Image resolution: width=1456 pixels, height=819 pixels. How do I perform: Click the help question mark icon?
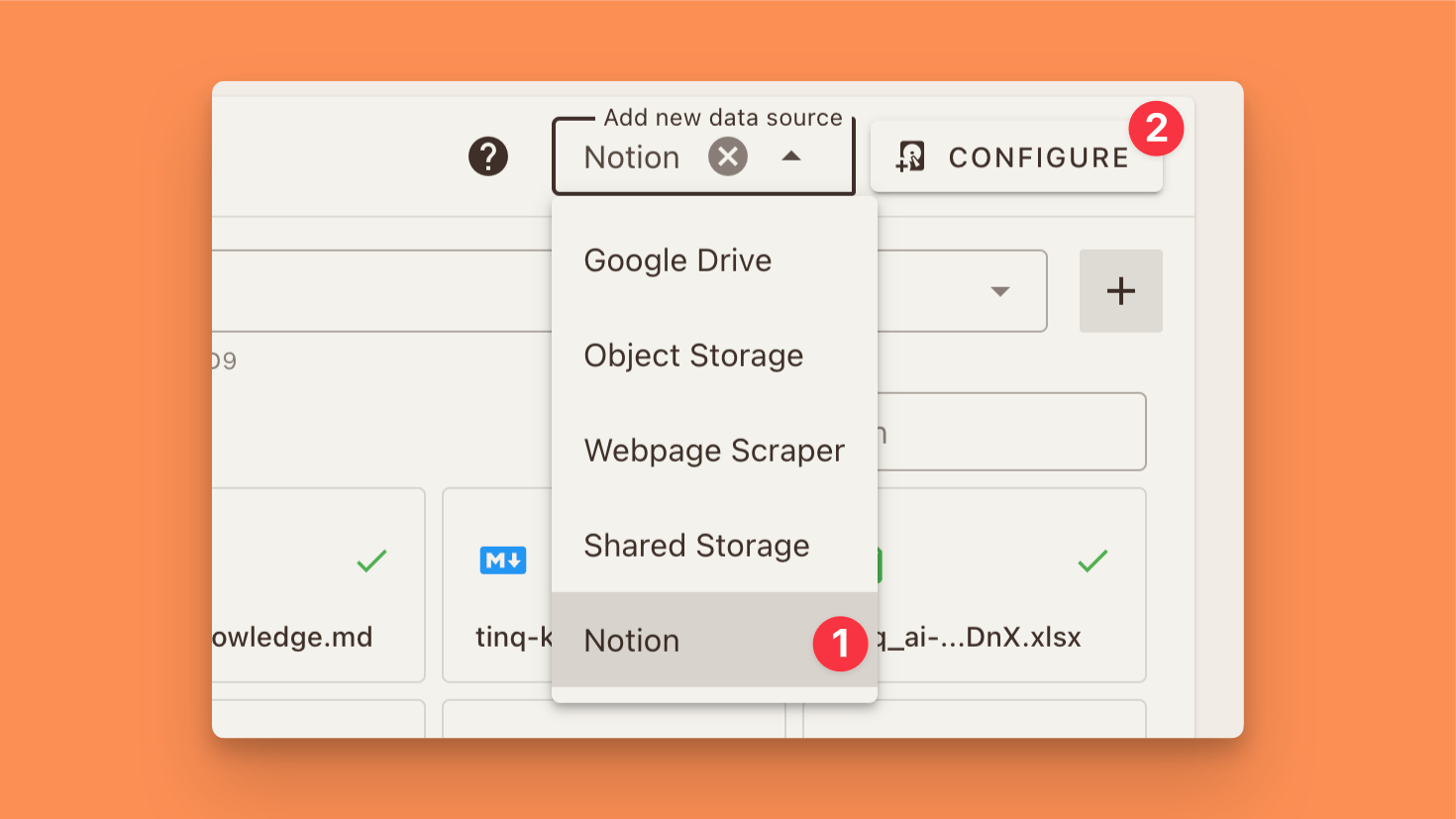487,156
